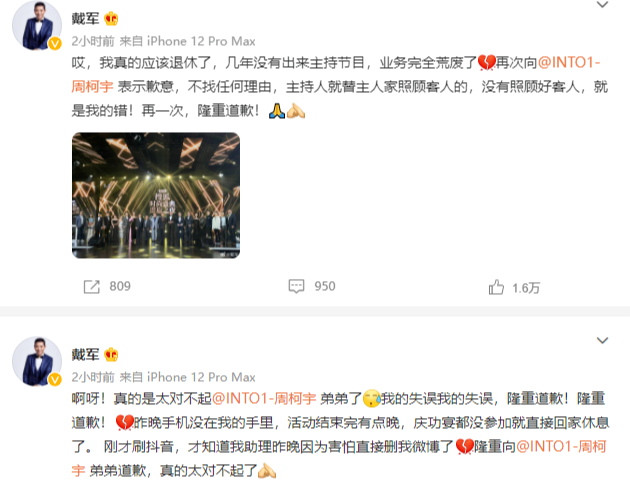Screen dimensions: 630x494
Task: Click the repost icon showing 809
Action: (x=92, y=287)
